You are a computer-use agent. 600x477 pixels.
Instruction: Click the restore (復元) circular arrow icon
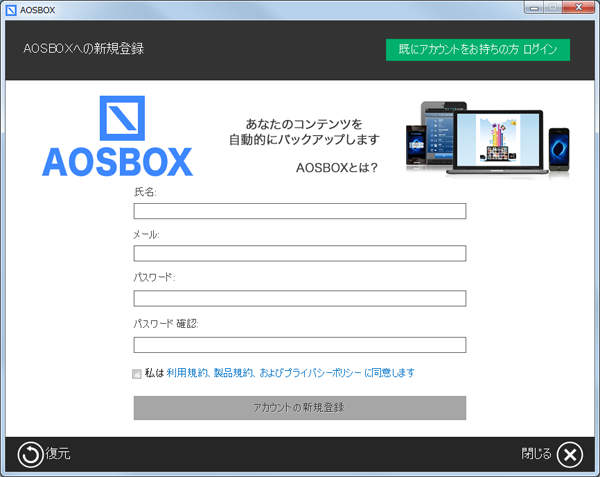(30, 454)
